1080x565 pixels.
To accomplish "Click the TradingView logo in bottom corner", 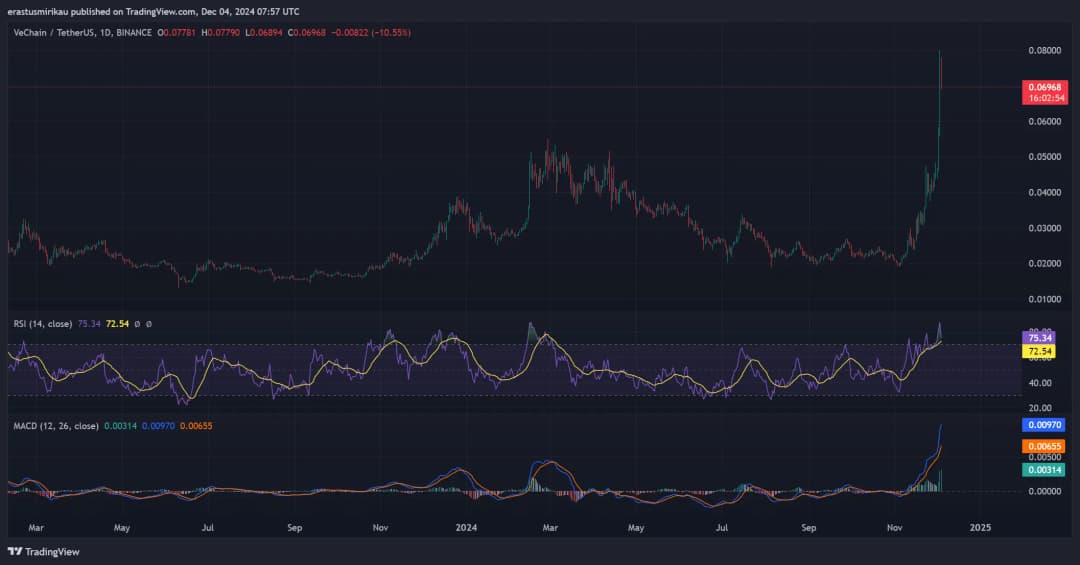I will point(43,551).
